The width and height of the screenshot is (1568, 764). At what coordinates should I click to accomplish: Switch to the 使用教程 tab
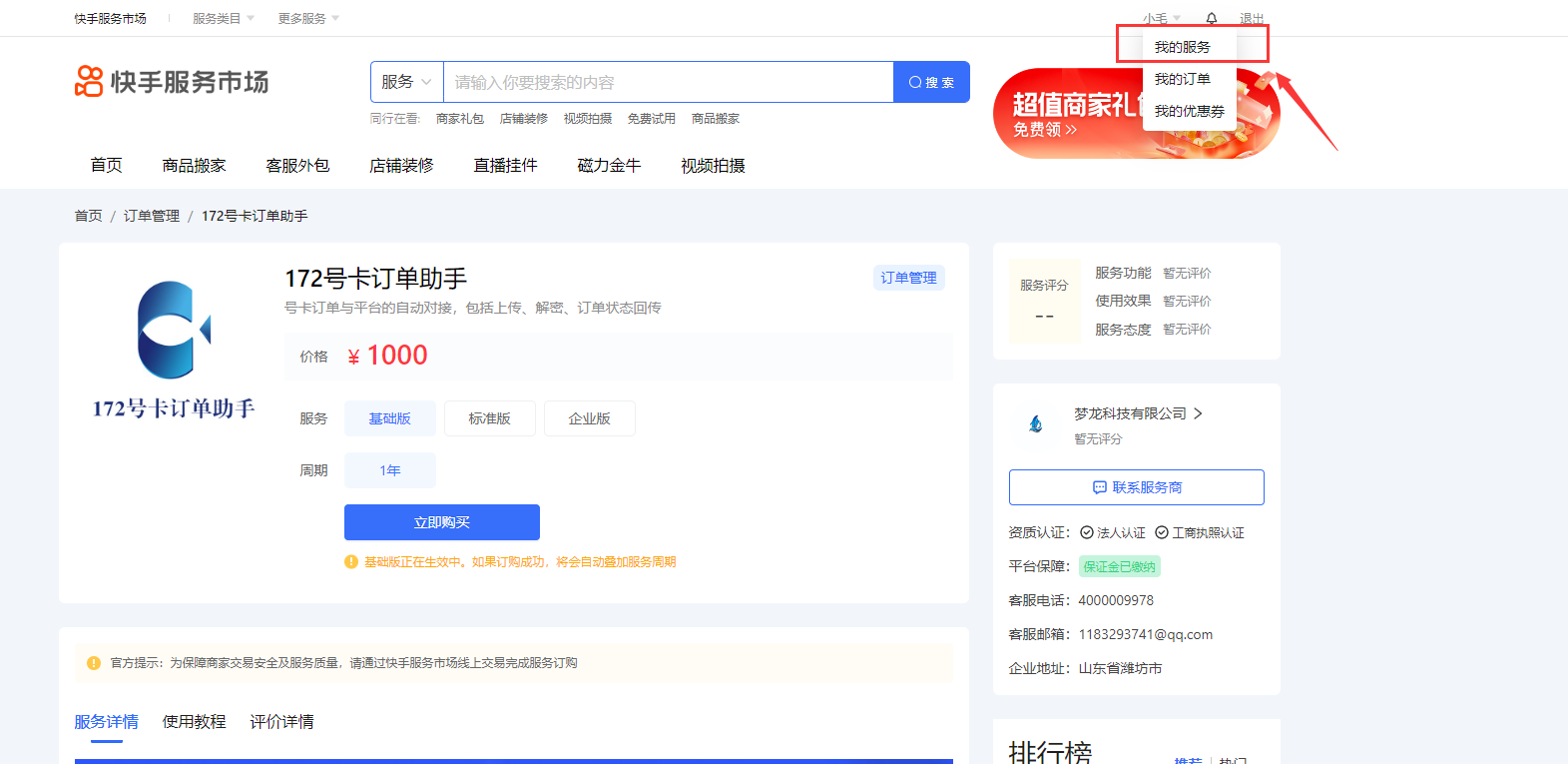(194, 721)
